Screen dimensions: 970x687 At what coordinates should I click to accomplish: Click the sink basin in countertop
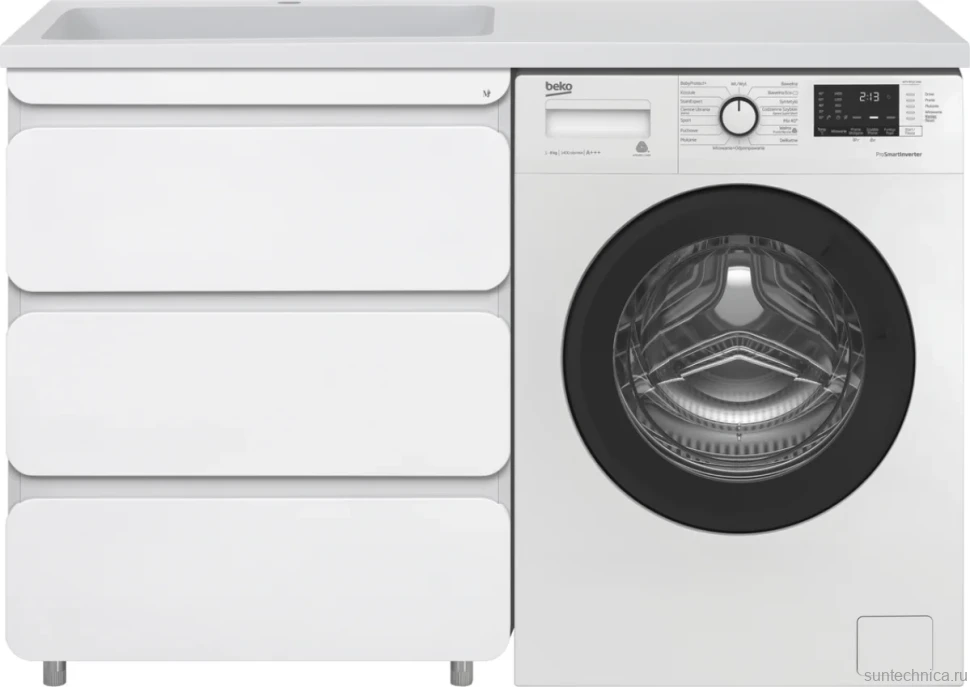(x=267, y=23)
